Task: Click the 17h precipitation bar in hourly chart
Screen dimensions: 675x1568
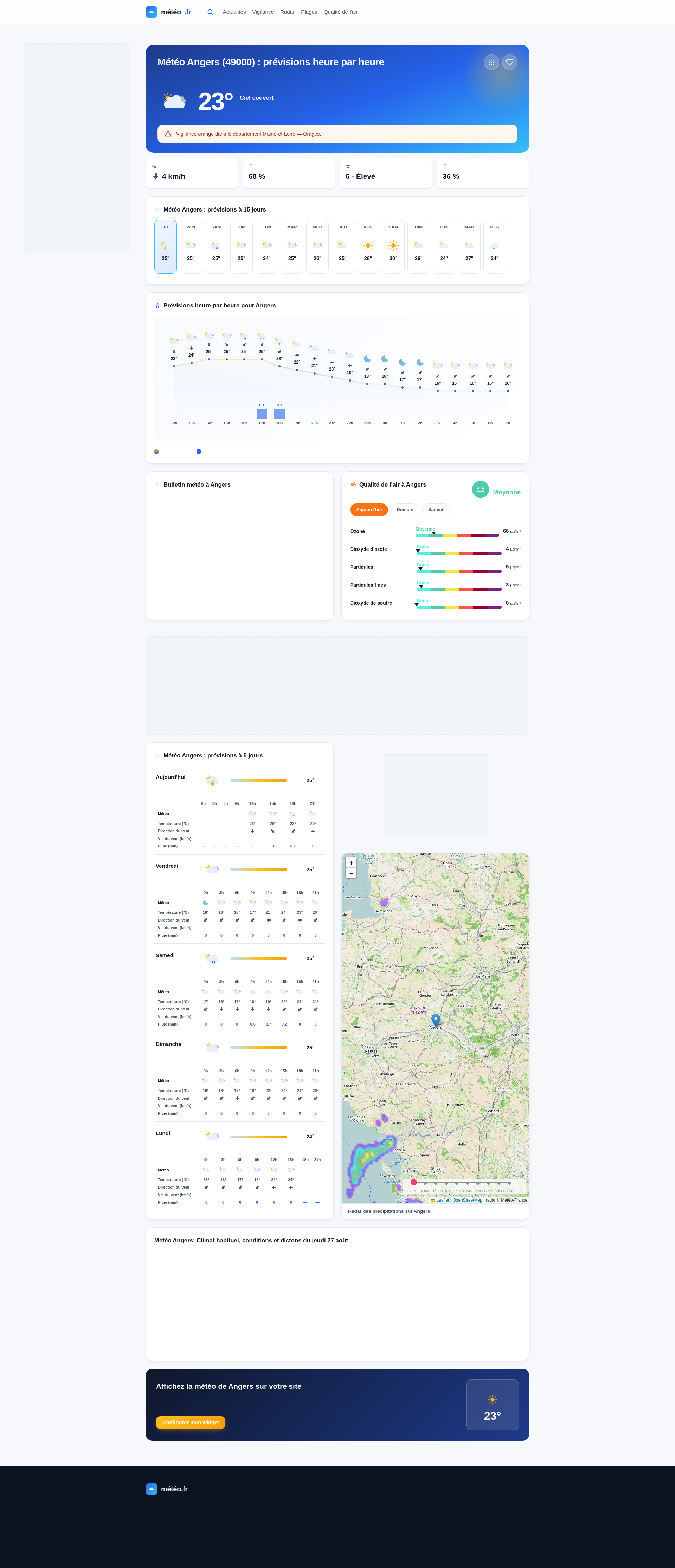Action: (x=262, y=414)
